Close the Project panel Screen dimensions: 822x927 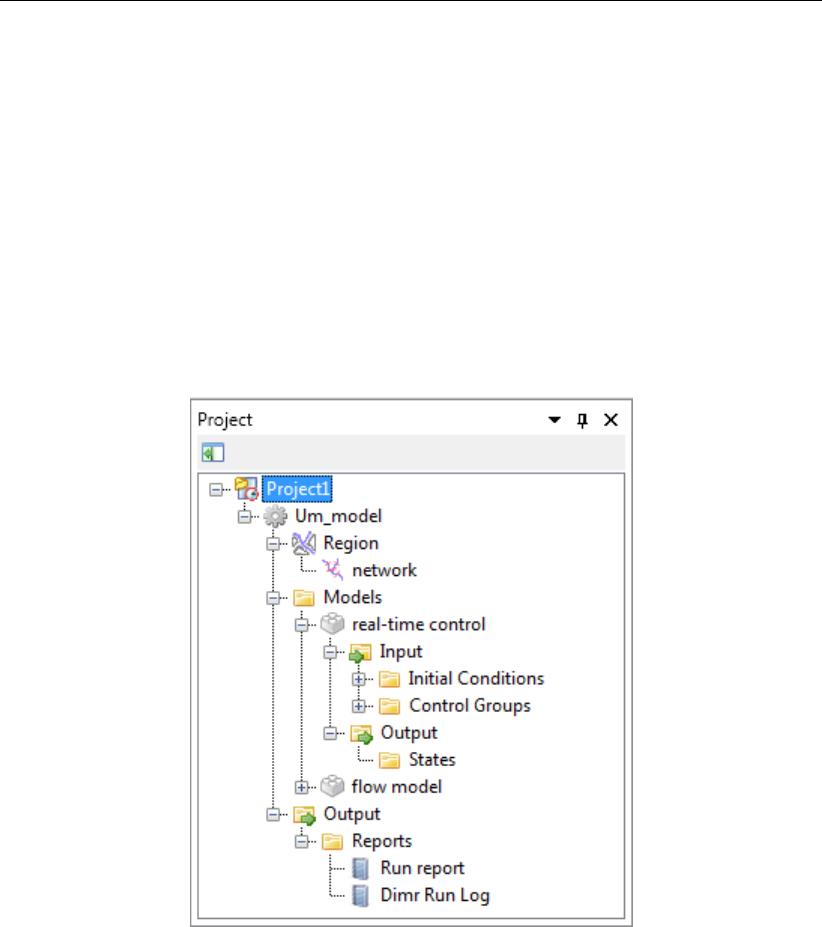(611, 420)
